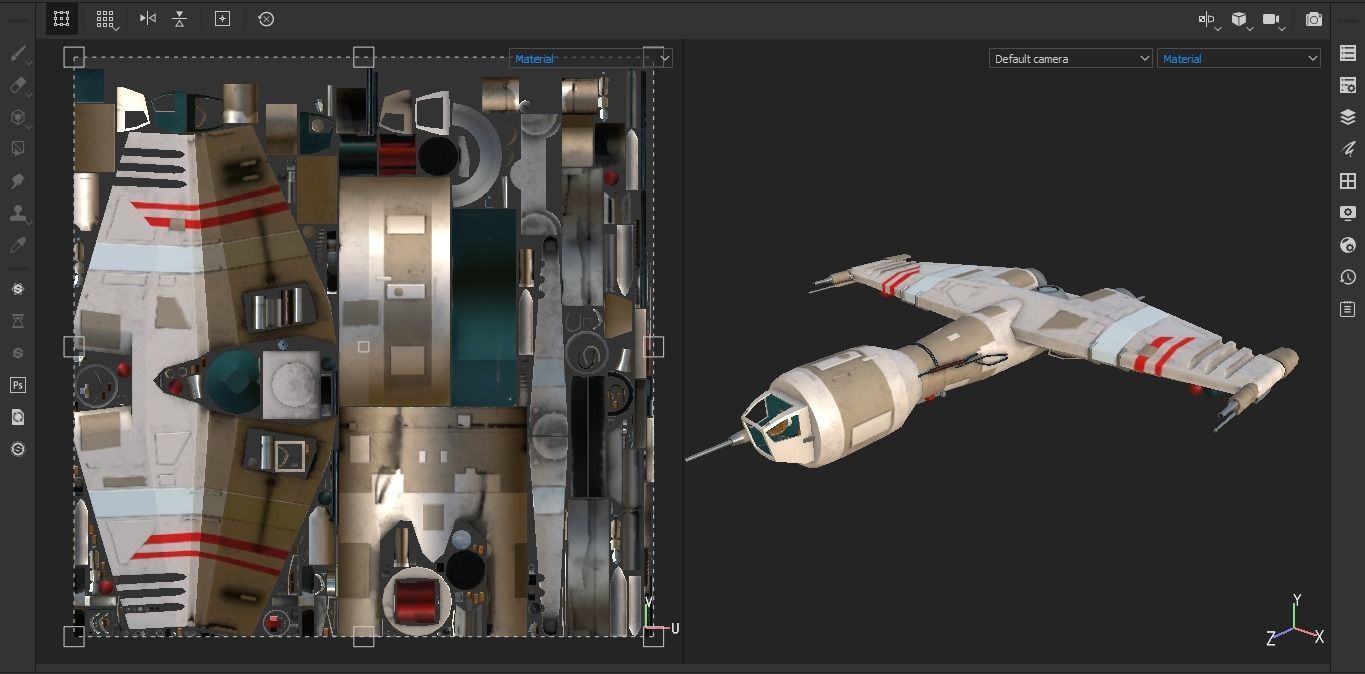This screenshot has height=674, width=1365.
Task: Select the Material picker eyedropper
Action: point(17,245)
